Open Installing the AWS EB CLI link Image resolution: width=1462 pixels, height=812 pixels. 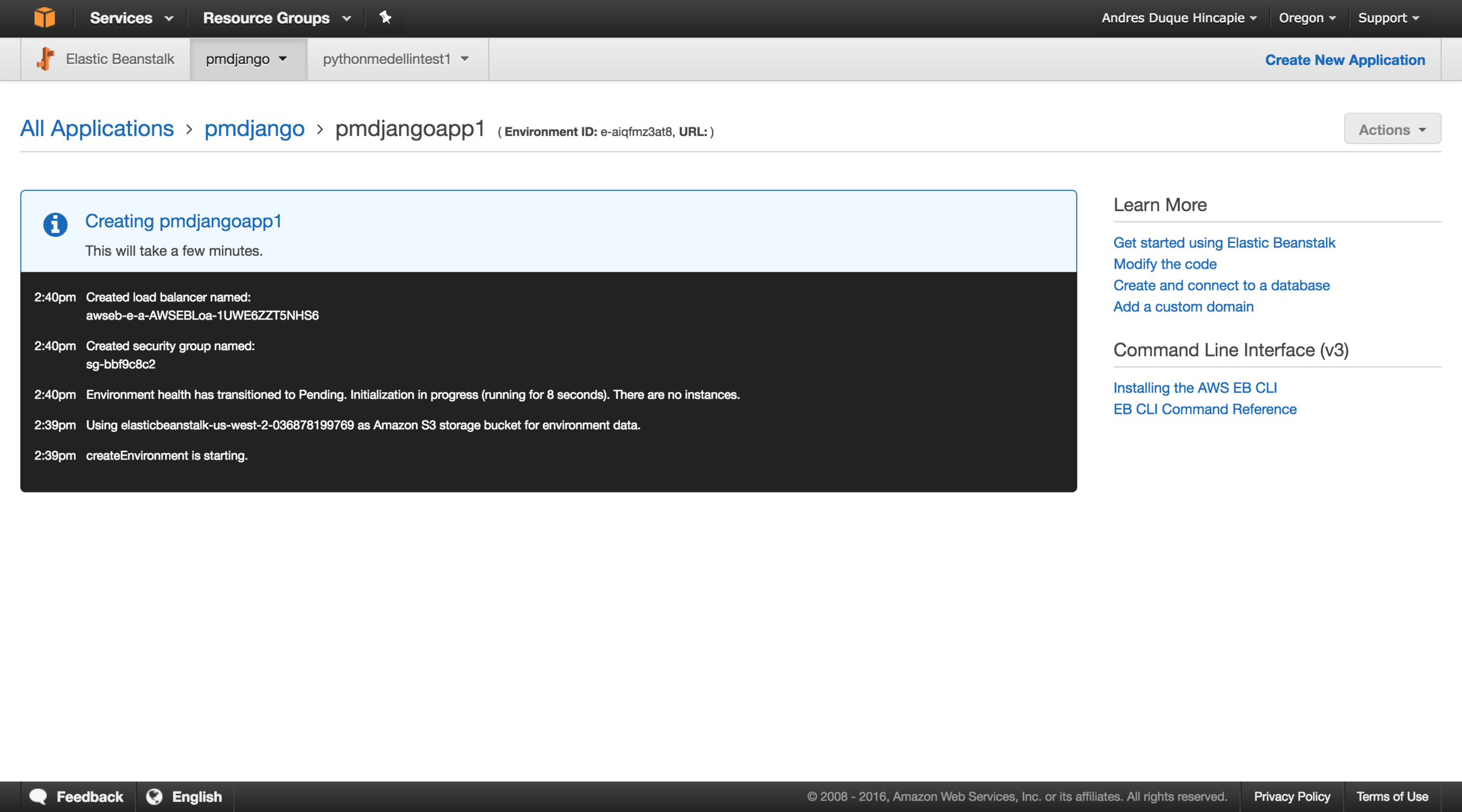[1194, 388]
